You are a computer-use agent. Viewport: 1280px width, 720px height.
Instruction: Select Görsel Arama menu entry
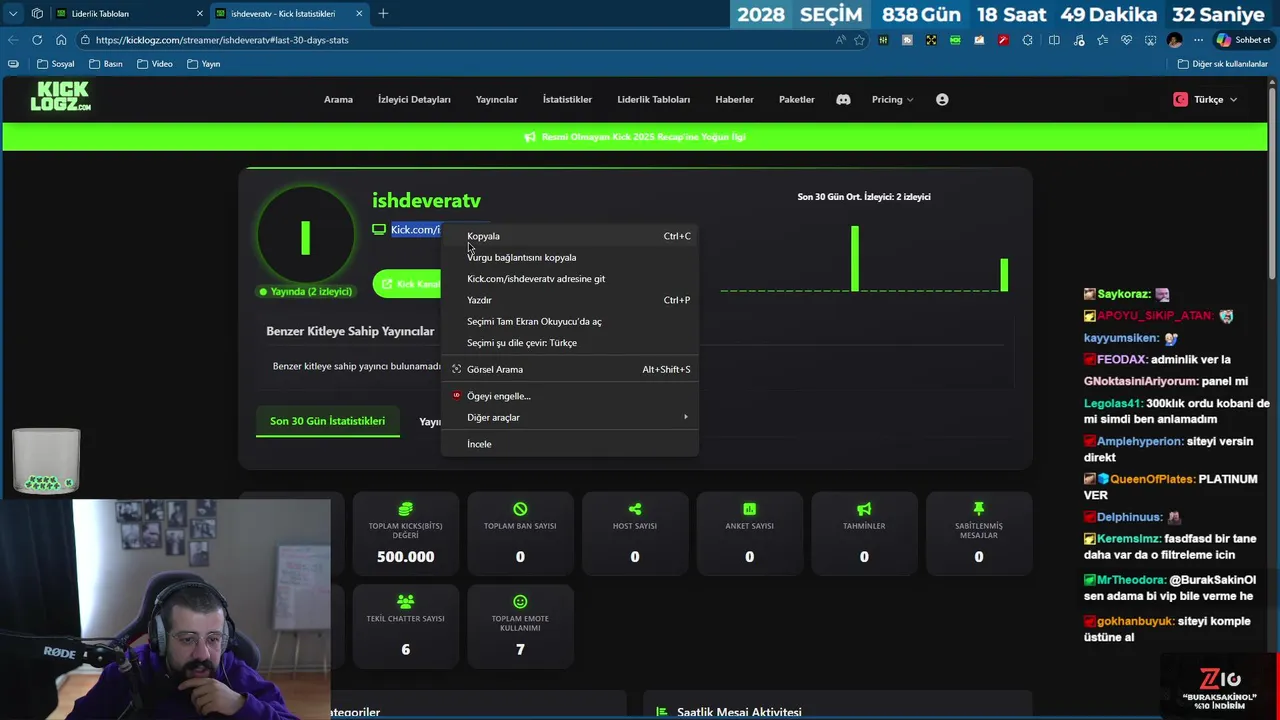570,369
